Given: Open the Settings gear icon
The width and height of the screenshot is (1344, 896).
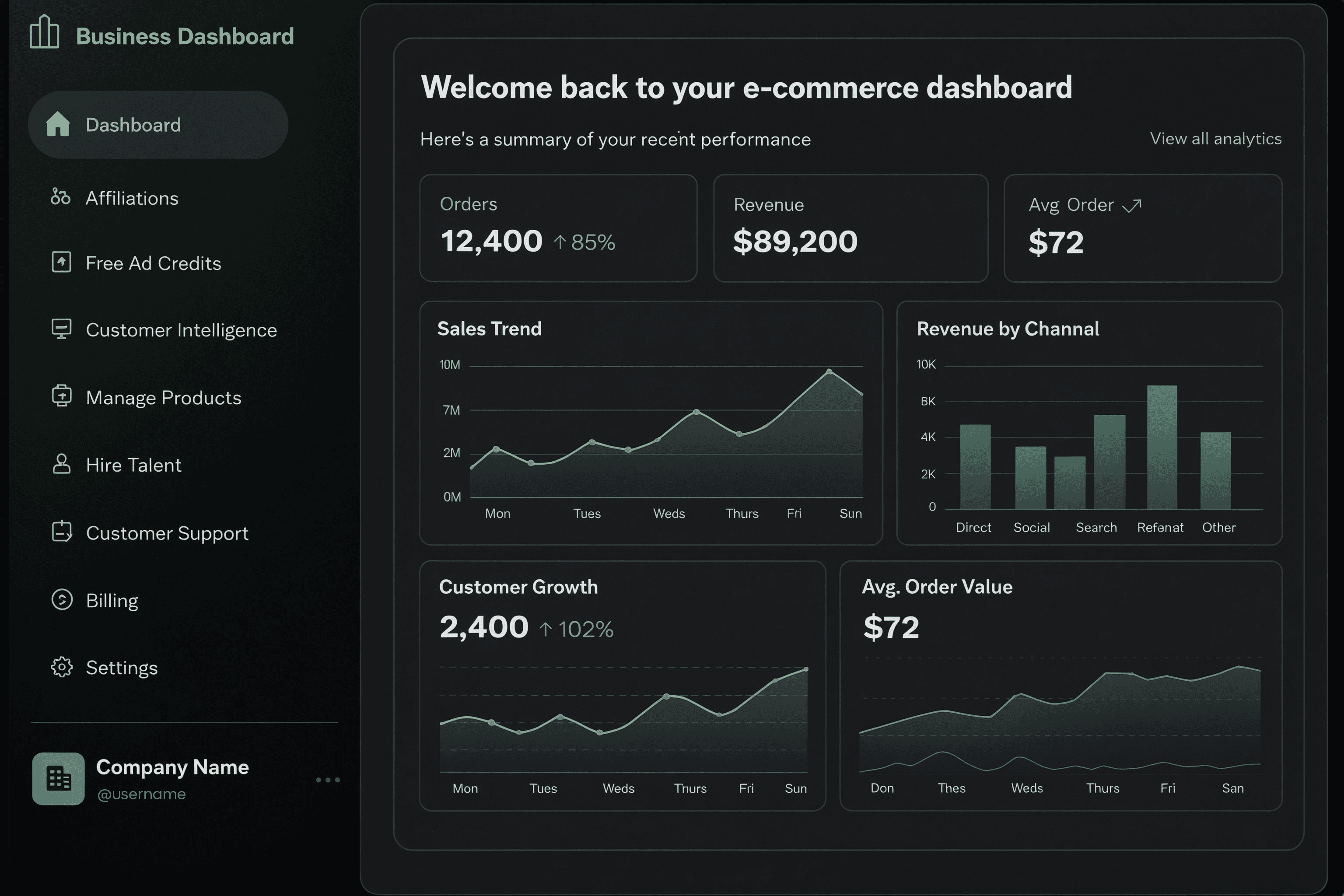Looking at the screenshot, I should click(61, 667).
